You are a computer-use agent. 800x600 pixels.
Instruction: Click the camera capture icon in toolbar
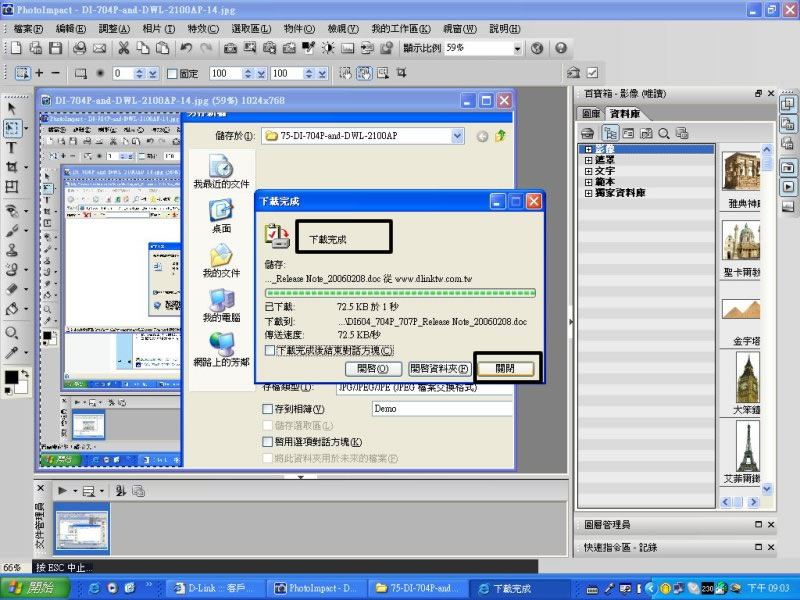230,48
